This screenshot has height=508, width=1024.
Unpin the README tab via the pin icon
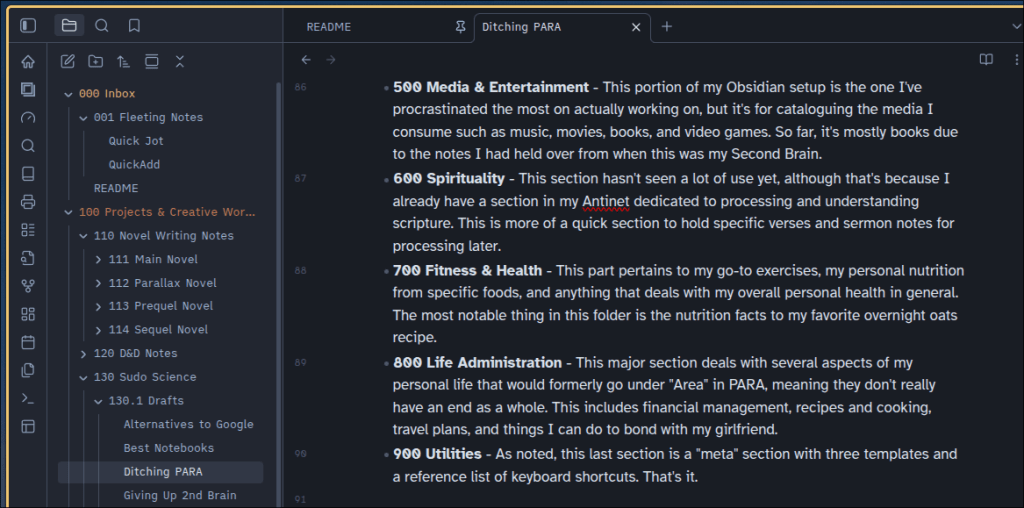coord(460,27)
